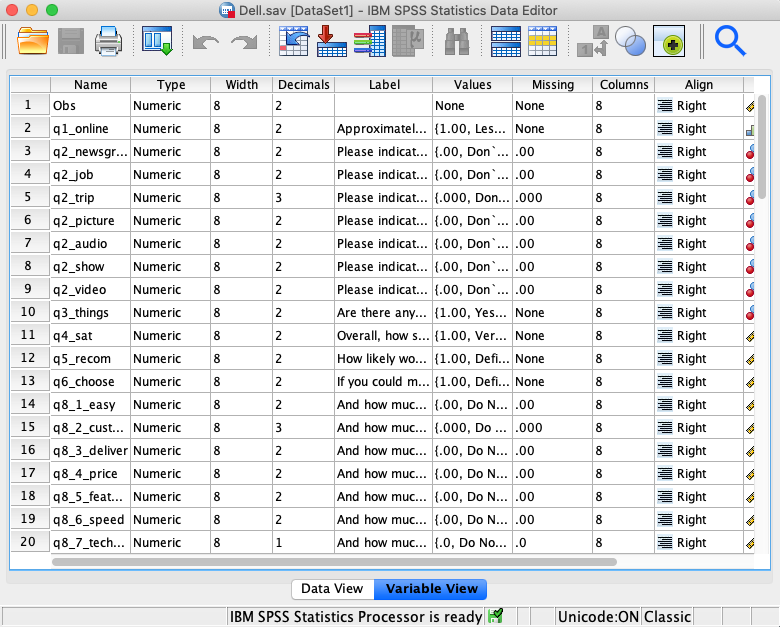780x627 pixels.
Task: Click the Search magnifier icon
Action: point(730,42)
